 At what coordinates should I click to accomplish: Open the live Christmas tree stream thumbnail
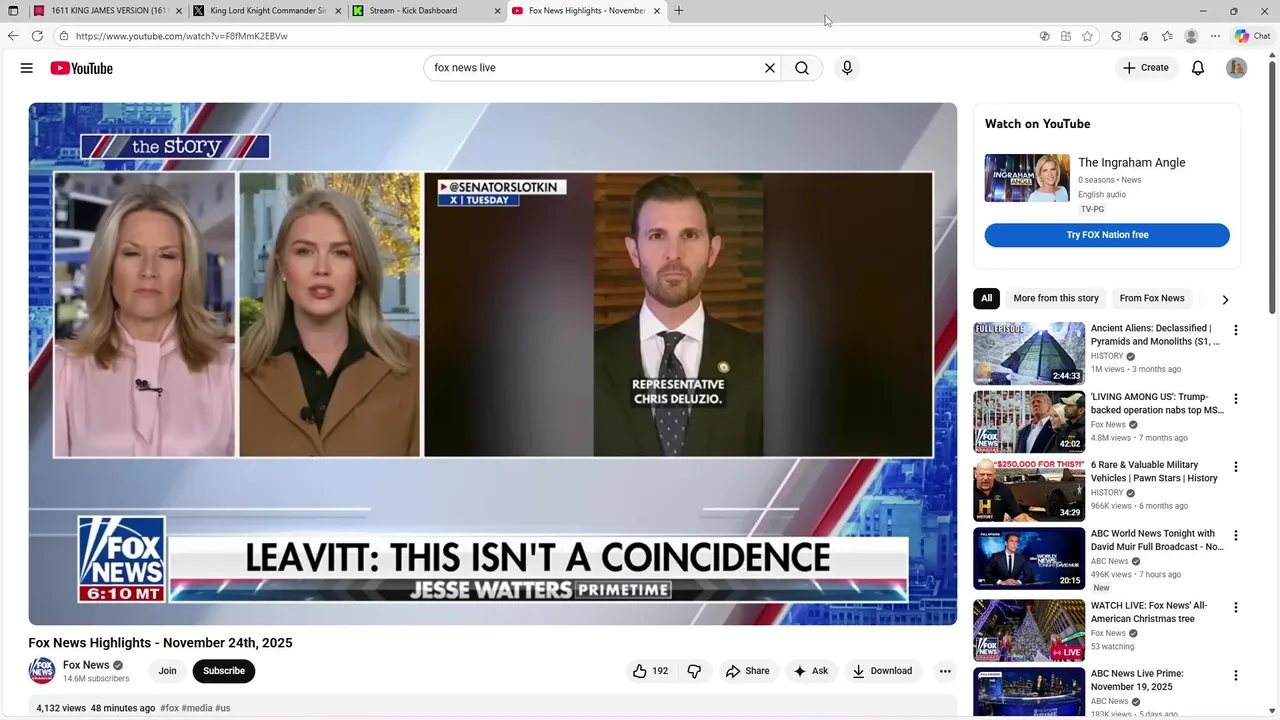1029,630
